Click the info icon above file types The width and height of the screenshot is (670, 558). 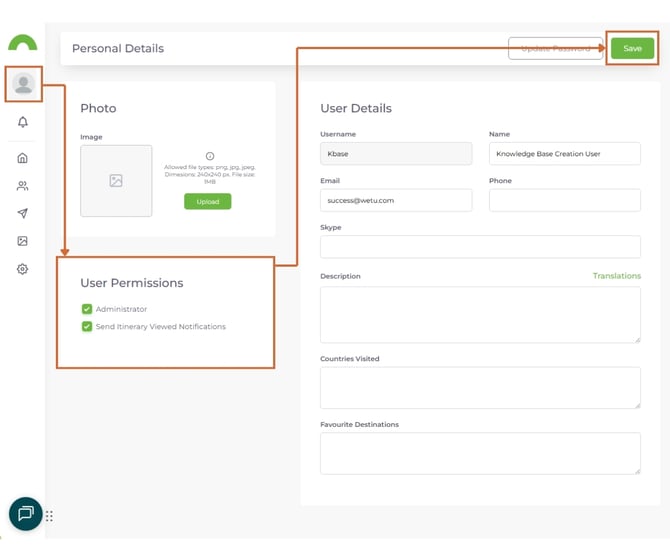click(210, 156)
